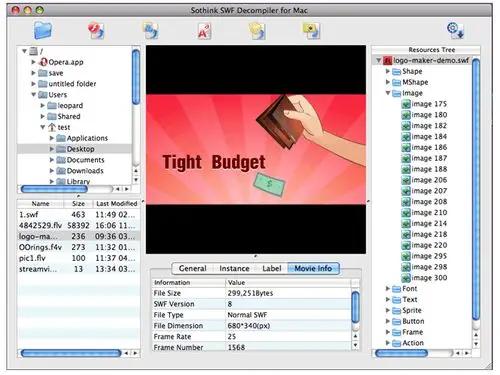
Task: Select image 180 in Resources Tree
Action: coord(424,115)
